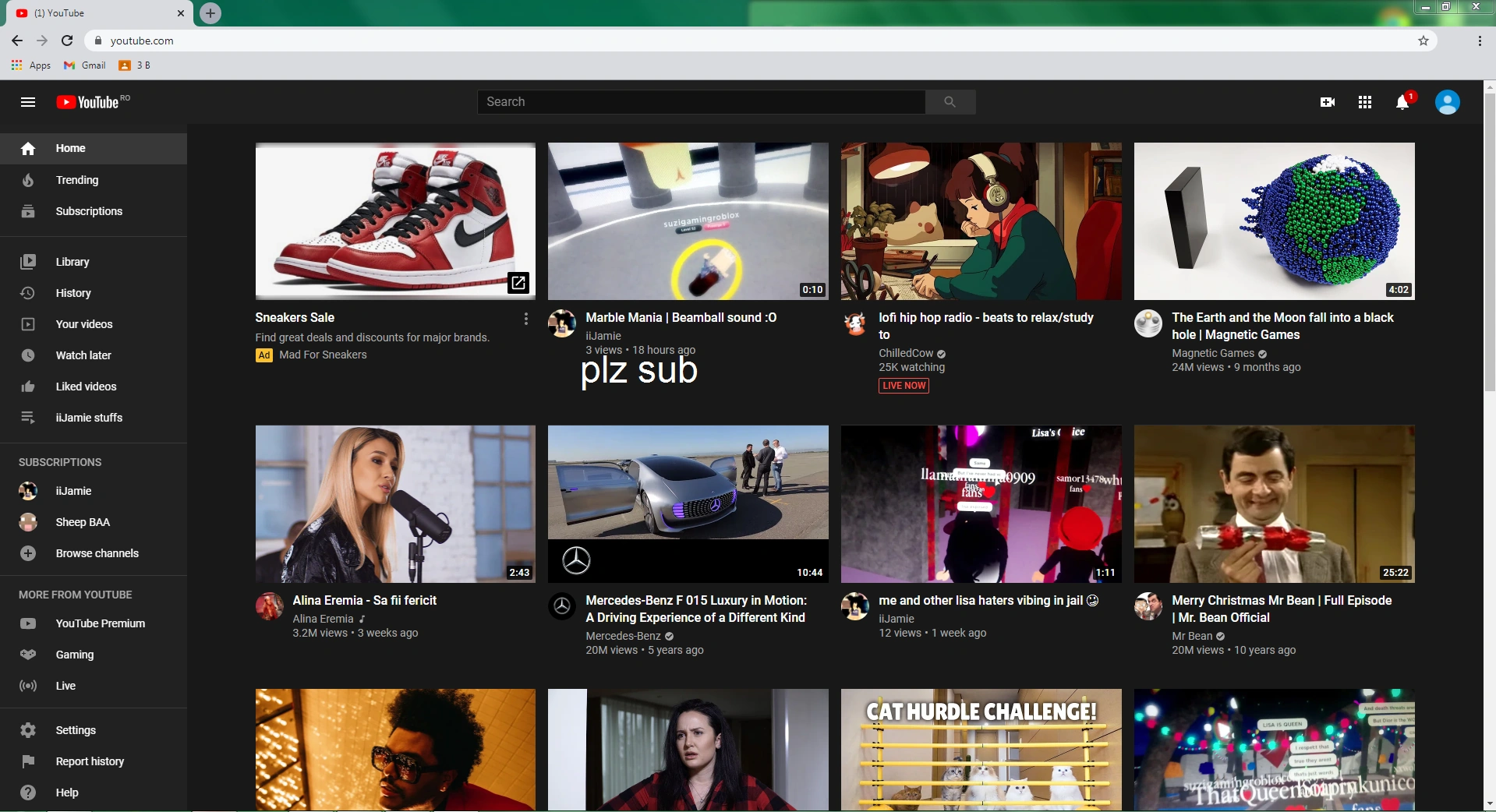Reload the page in Chrome
The width and height of the screenshot is (1496, 812).
point(67,41)
